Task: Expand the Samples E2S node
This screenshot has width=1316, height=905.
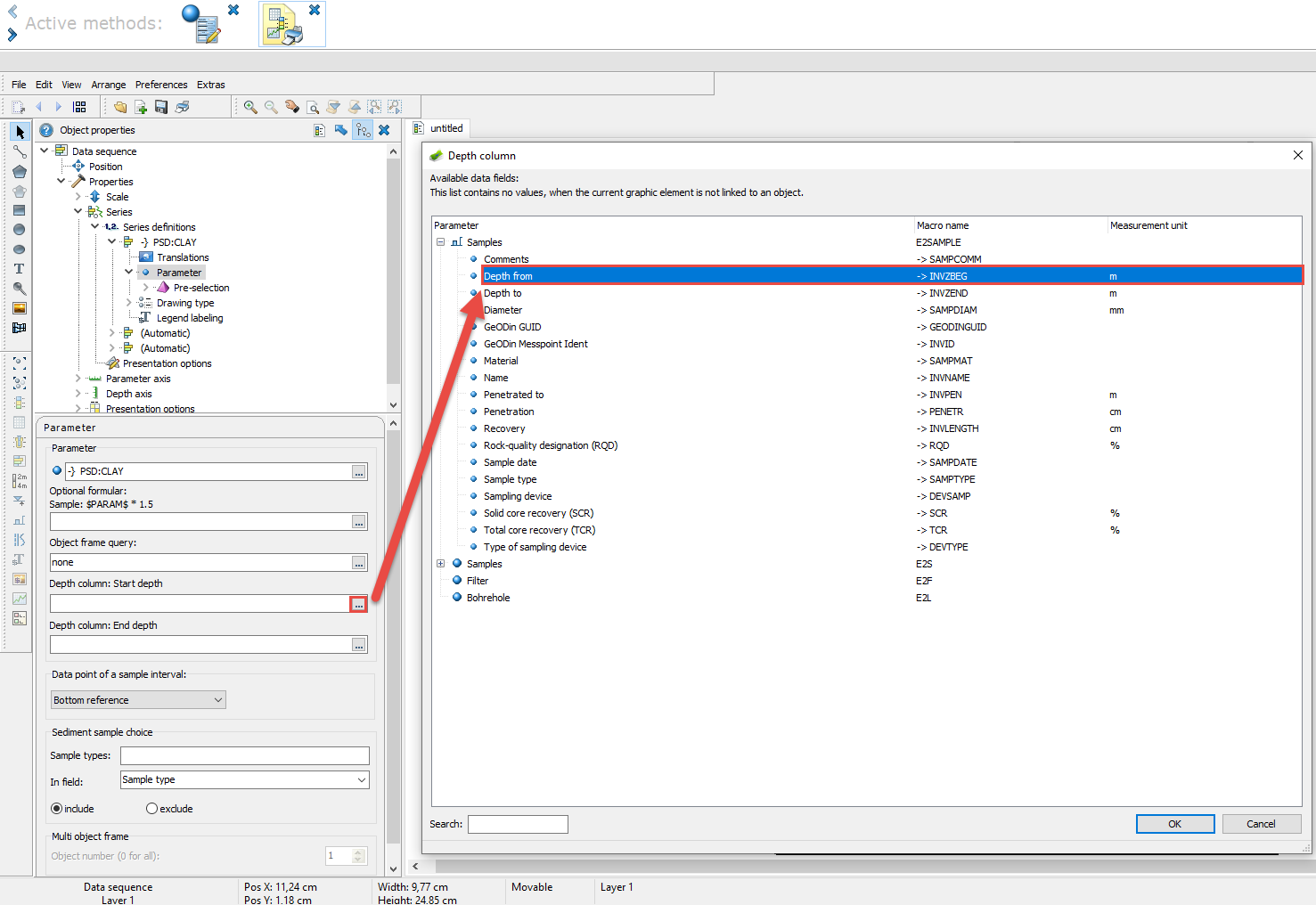Action: [440, 564]
